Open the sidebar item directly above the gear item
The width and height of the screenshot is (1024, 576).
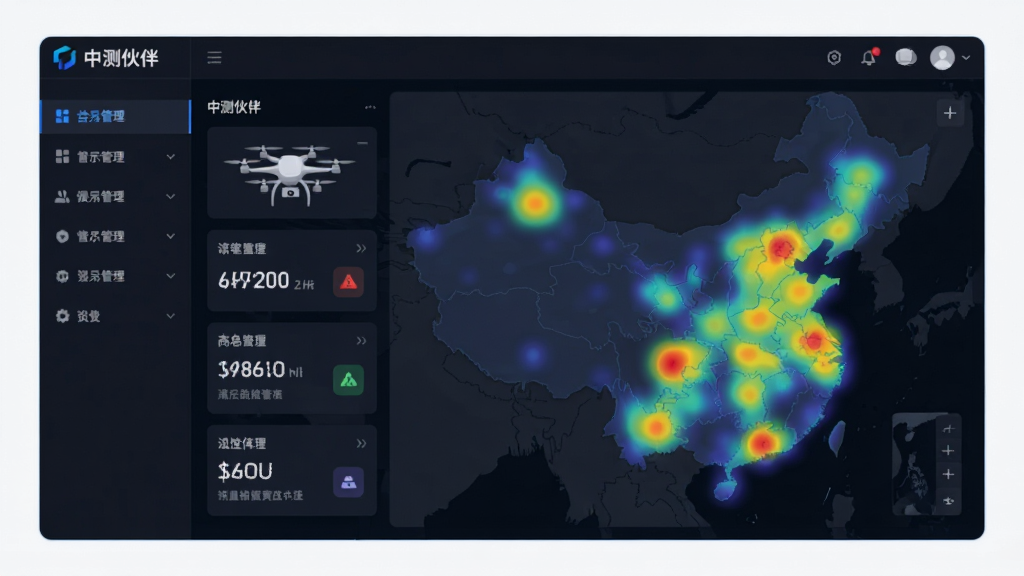[x=116, y=276]
